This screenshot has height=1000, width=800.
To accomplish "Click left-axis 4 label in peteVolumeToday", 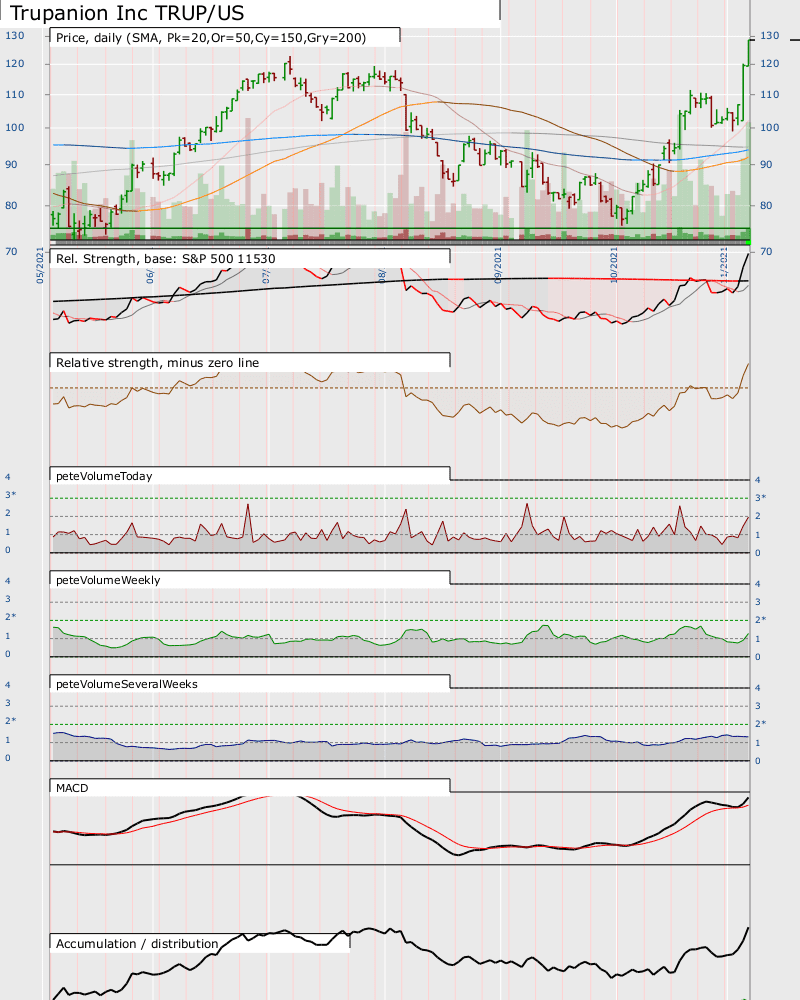I will click(8, 477).
